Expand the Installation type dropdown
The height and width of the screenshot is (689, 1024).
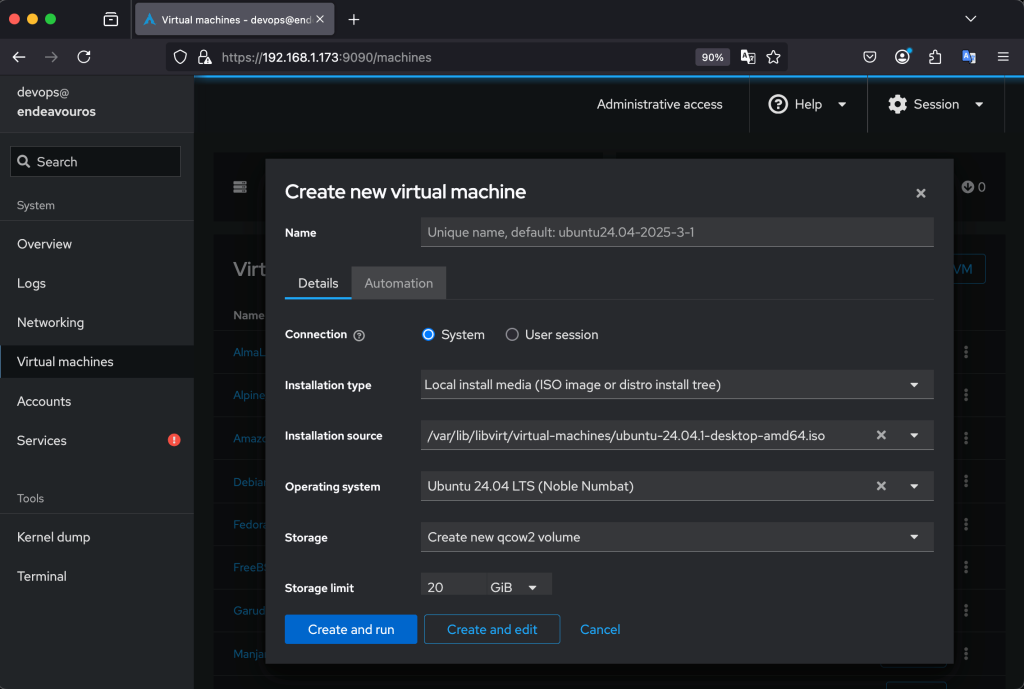[677, 385]
